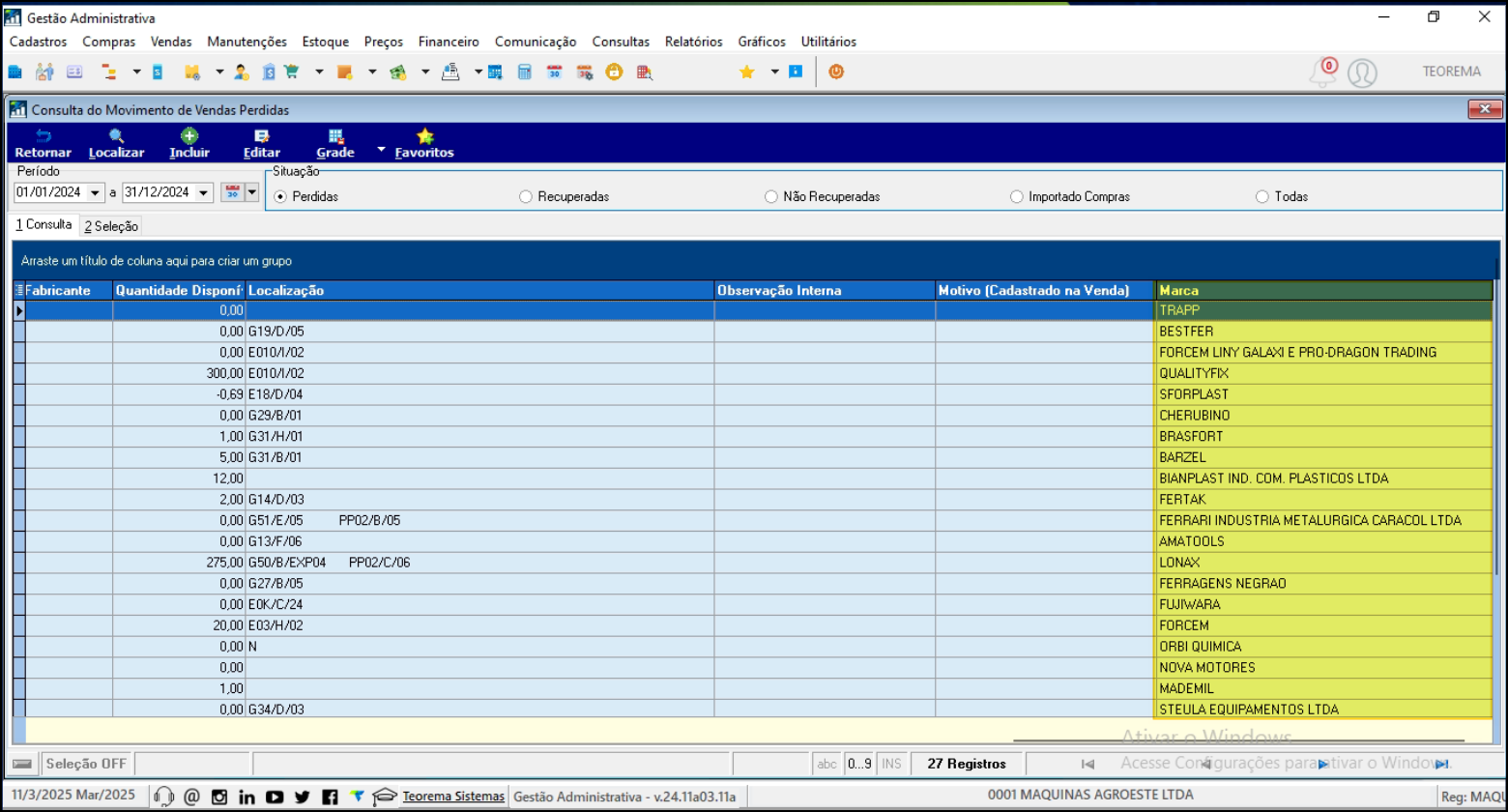This screenshot has height=812, width=1508.
Task: Select the Importado Compras radio button
Action: [1016, 196]
